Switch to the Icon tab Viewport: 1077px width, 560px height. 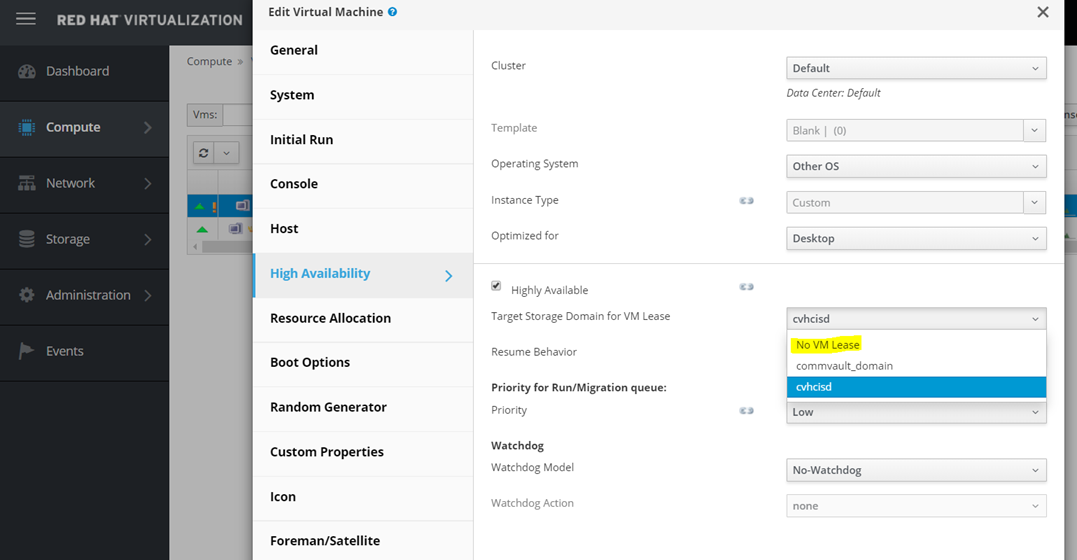click(x=363, y=497)
